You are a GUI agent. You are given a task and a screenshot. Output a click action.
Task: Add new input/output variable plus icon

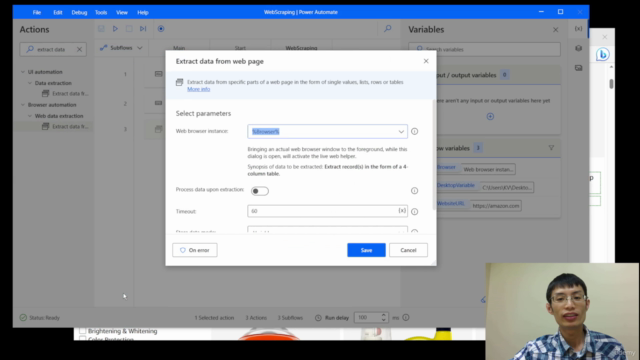[x=490, y=116]
